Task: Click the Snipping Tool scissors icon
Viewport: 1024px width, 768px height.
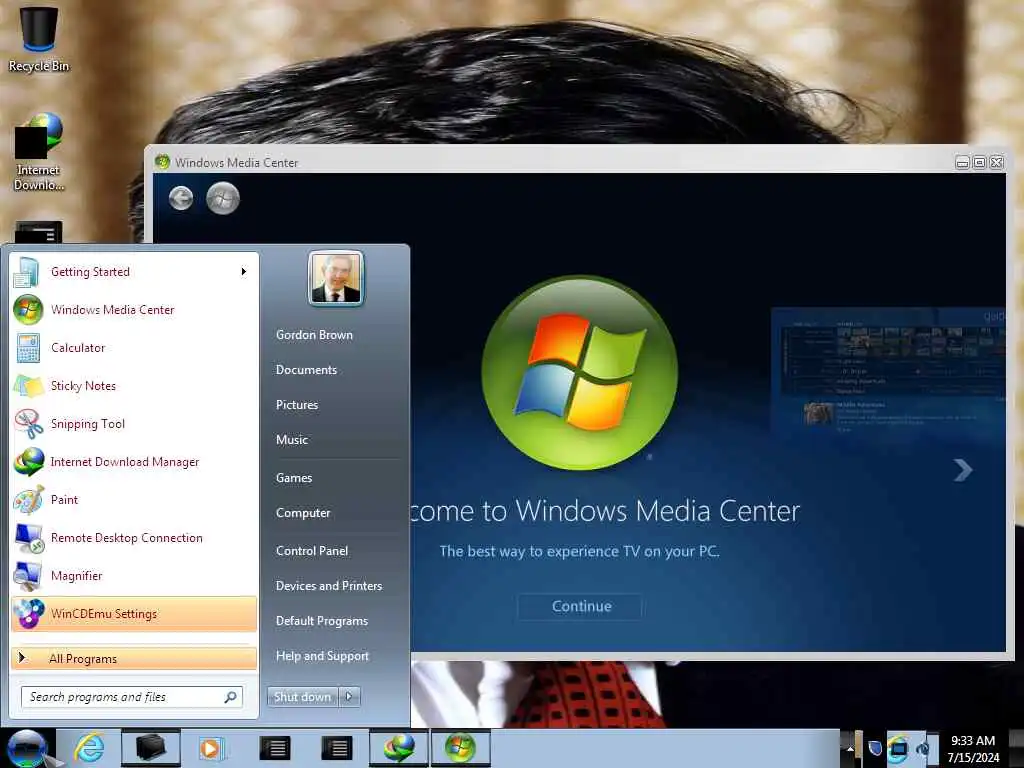Action: [29, 423]
